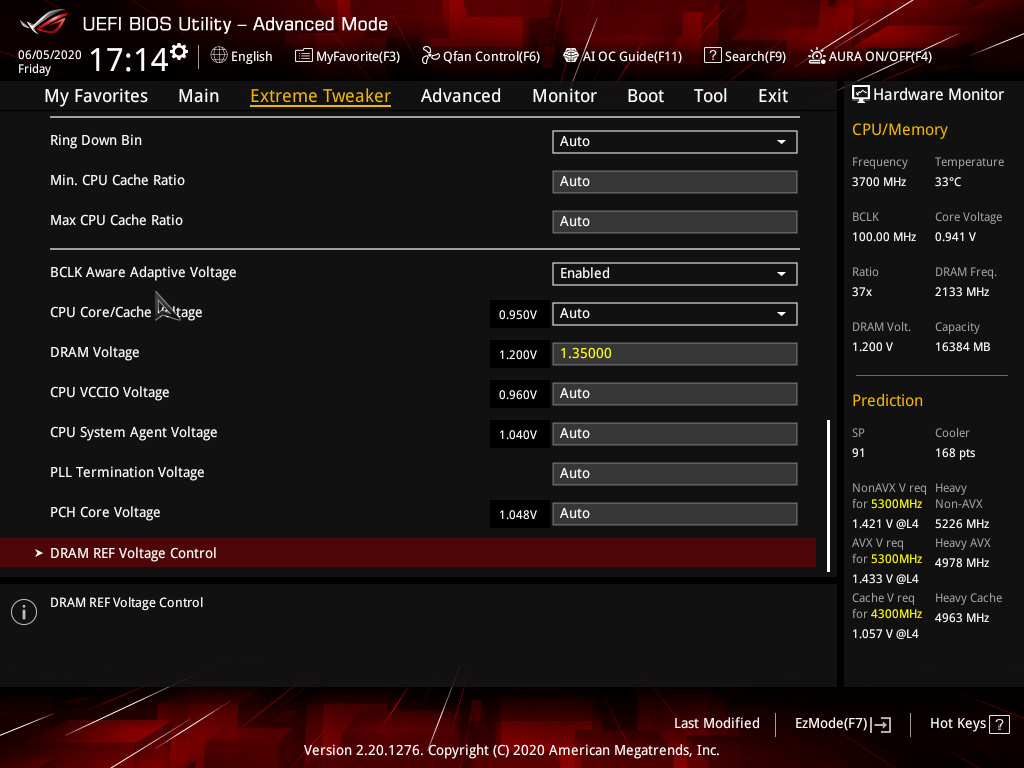This screenshot has height=768, width=1024.
Task: Click PCH Core Voltage Auto field
Action: point(675,513)
